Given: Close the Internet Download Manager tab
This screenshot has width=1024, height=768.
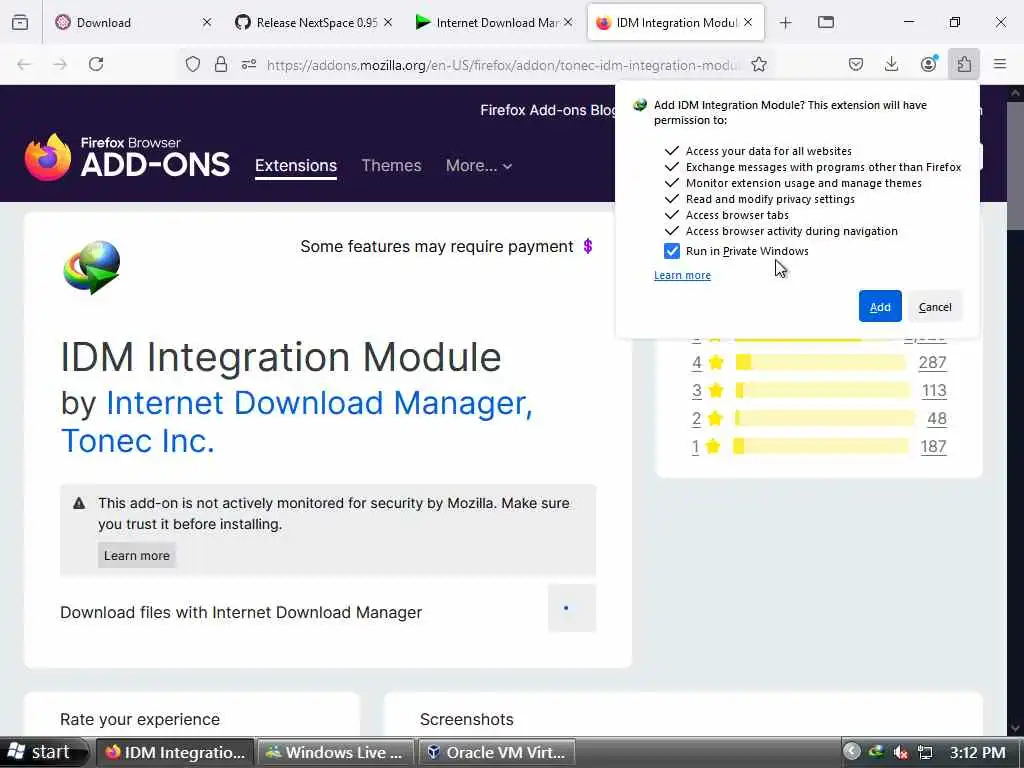Looking at the screenshot, I should [x=568, y=22].
